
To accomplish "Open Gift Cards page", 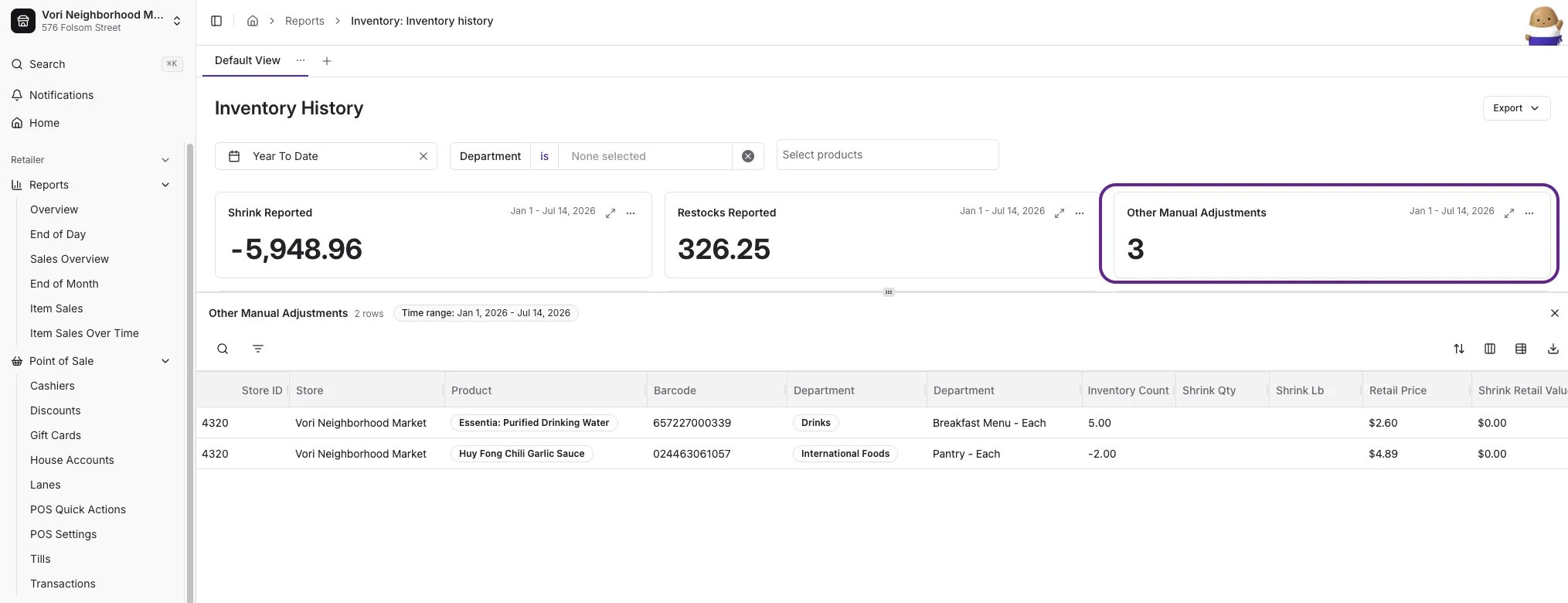I will coord(56,435).
